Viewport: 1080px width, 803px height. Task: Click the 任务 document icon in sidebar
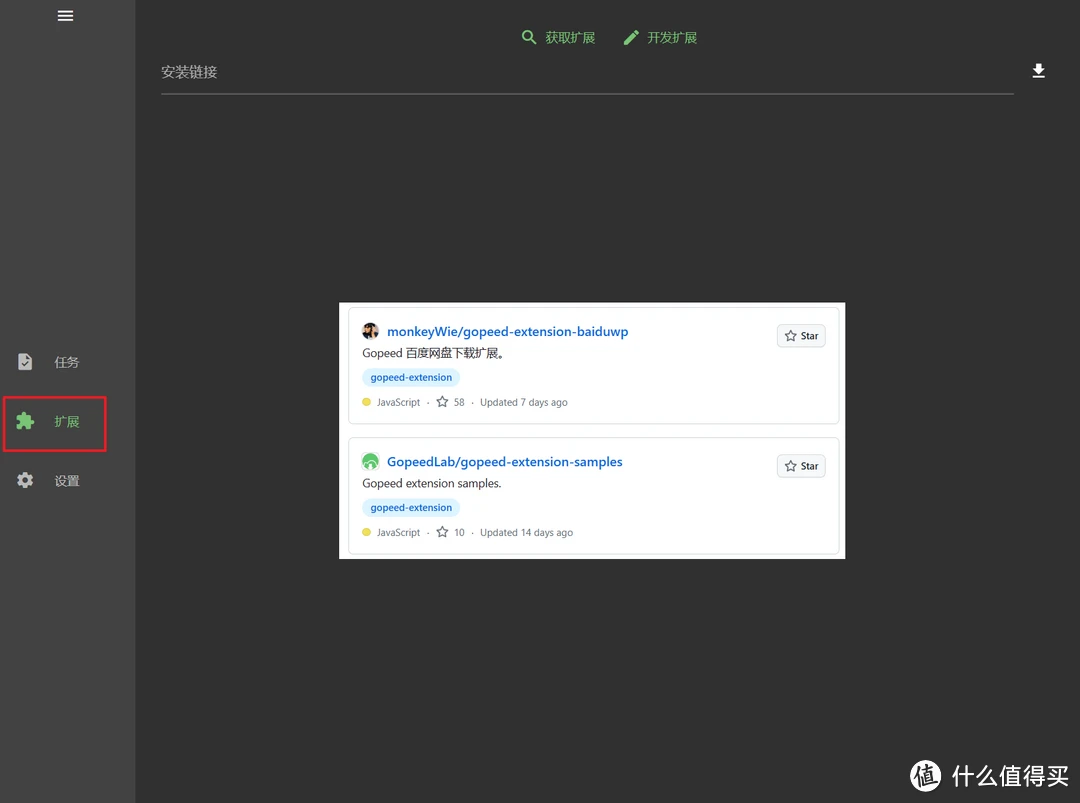25,362
